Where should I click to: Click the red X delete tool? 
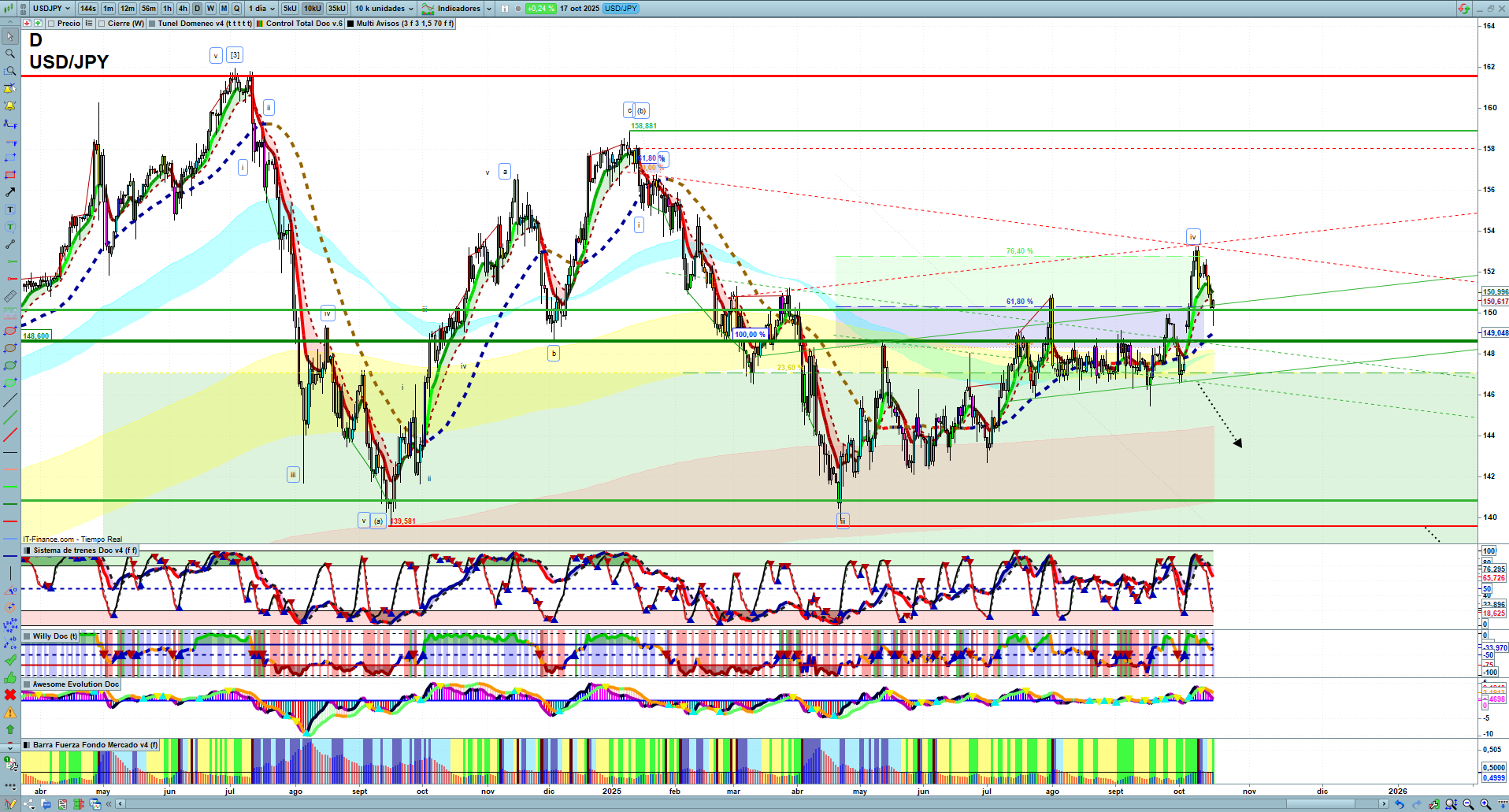click(x=10, y=695)
